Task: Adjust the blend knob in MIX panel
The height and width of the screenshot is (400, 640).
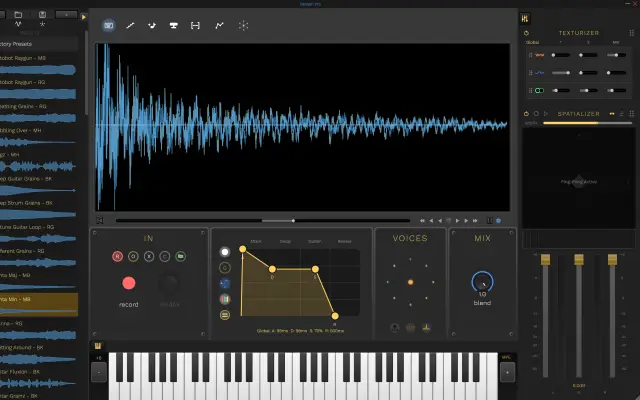Action: (x=482, y=282)
